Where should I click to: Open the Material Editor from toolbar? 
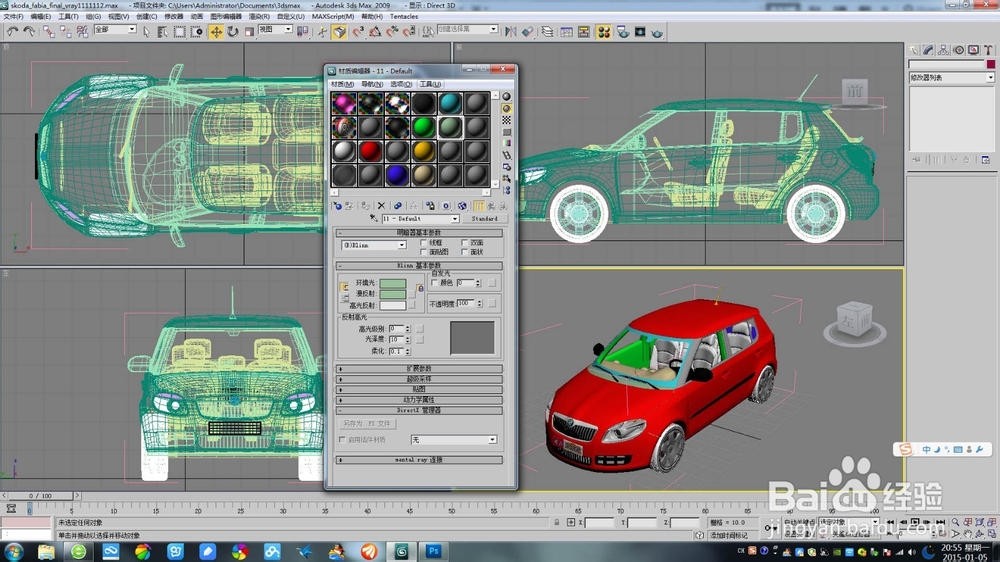tap(604, 32)
